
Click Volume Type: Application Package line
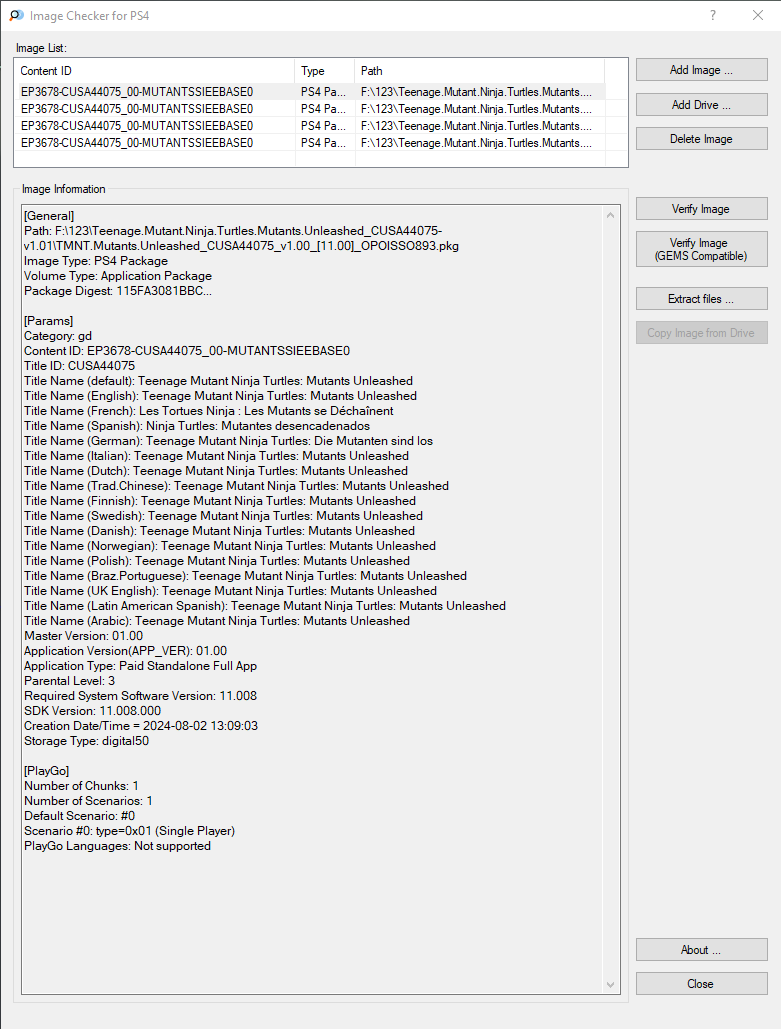pyautogui.click(x=118, y=276)
